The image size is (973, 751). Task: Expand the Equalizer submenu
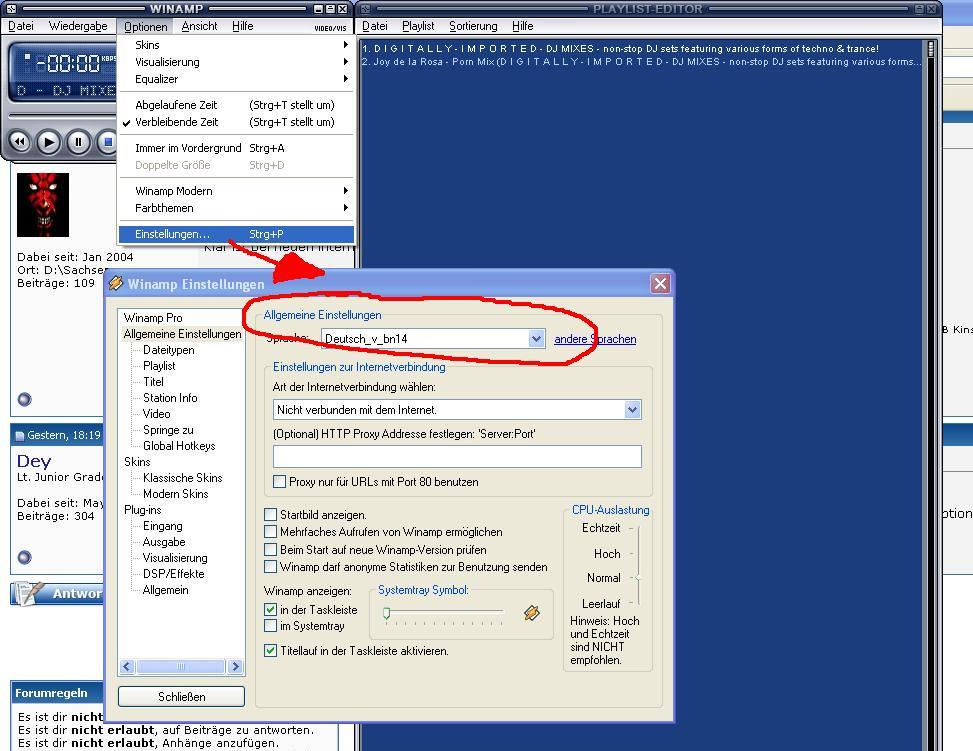coord(236,79)
